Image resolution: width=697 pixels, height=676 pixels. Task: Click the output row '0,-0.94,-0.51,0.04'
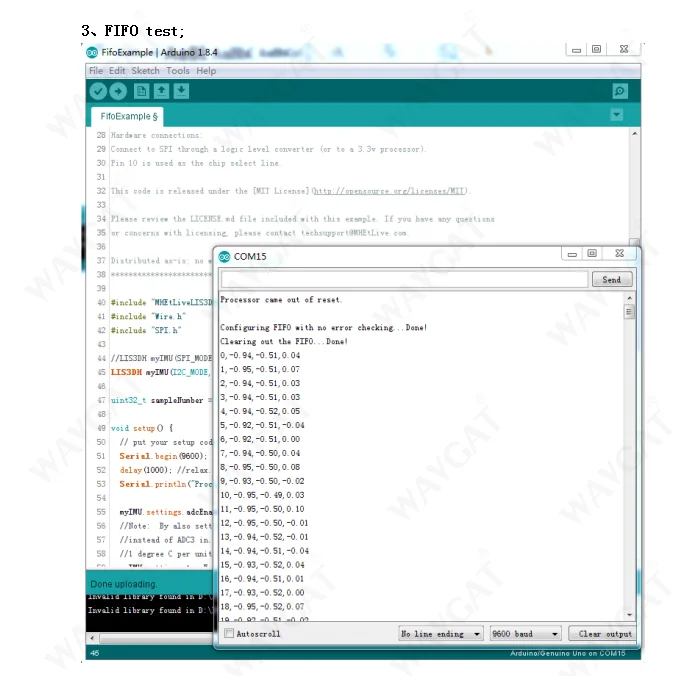[x=260, y=356]
